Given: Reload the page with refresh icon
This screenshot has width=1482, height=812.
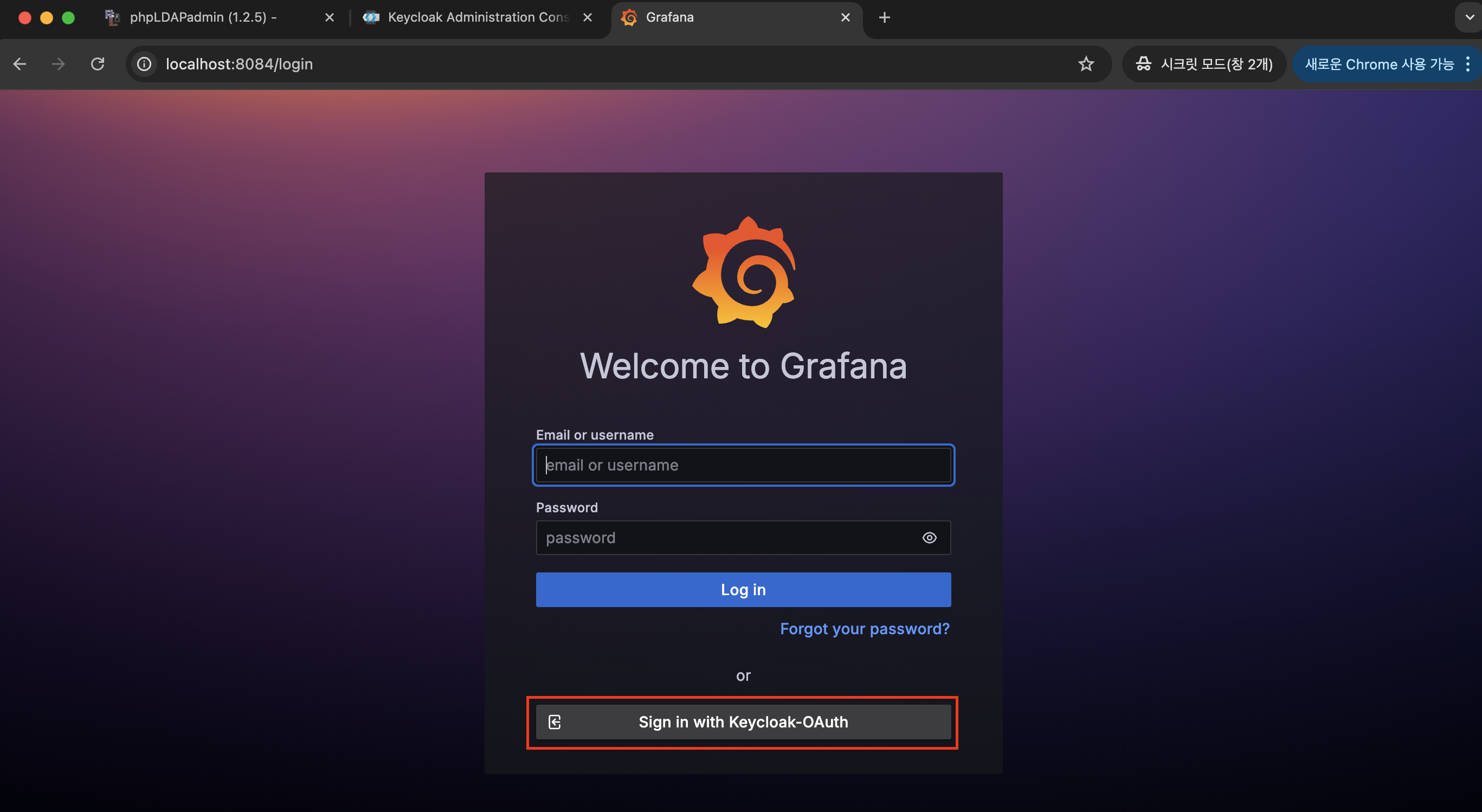Looking at the screenshot, I should [x=98, y=64].
